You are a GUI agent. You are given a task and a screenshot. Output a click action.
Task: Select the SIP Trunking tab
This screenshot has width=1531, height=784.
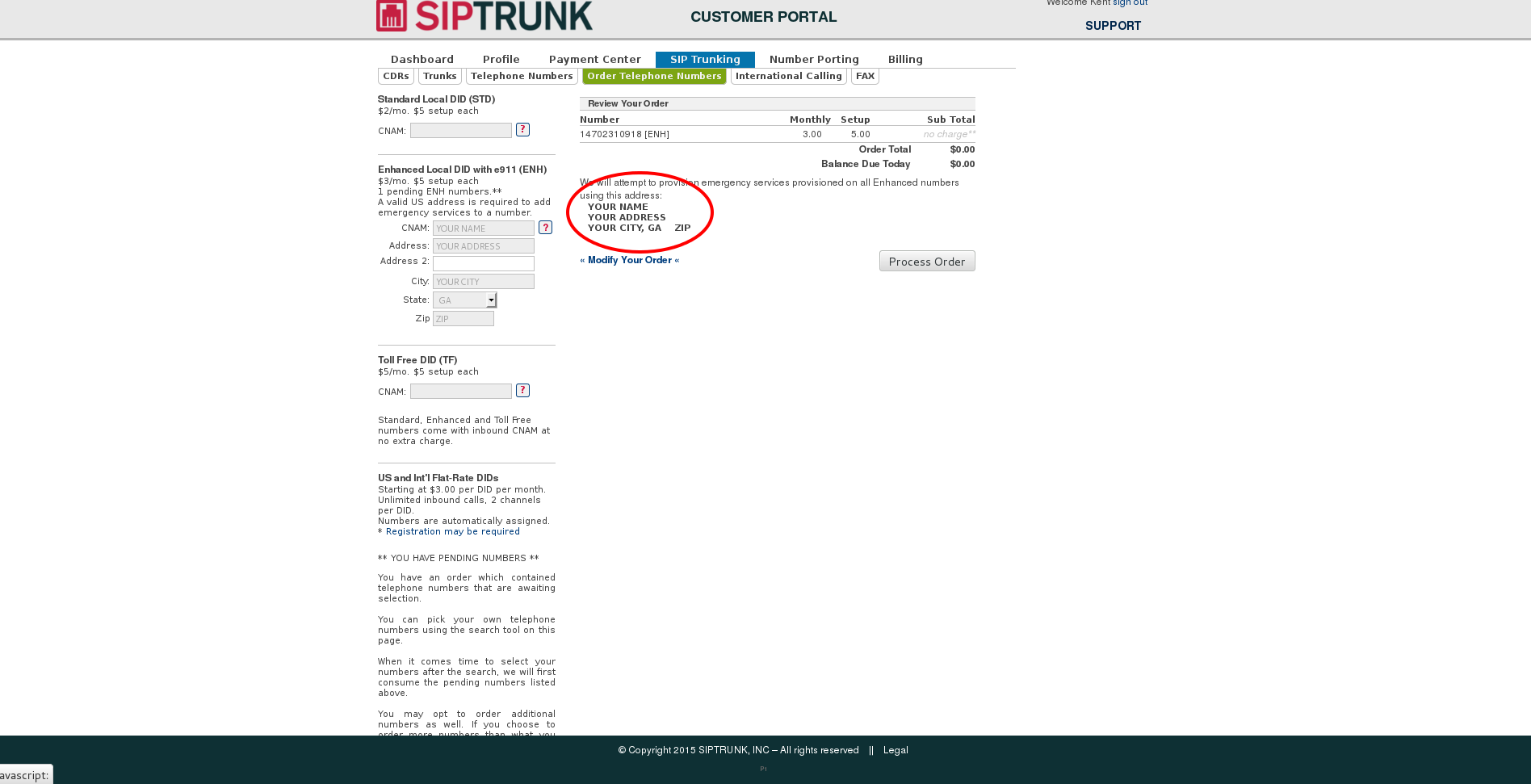[x=705, y=59]
